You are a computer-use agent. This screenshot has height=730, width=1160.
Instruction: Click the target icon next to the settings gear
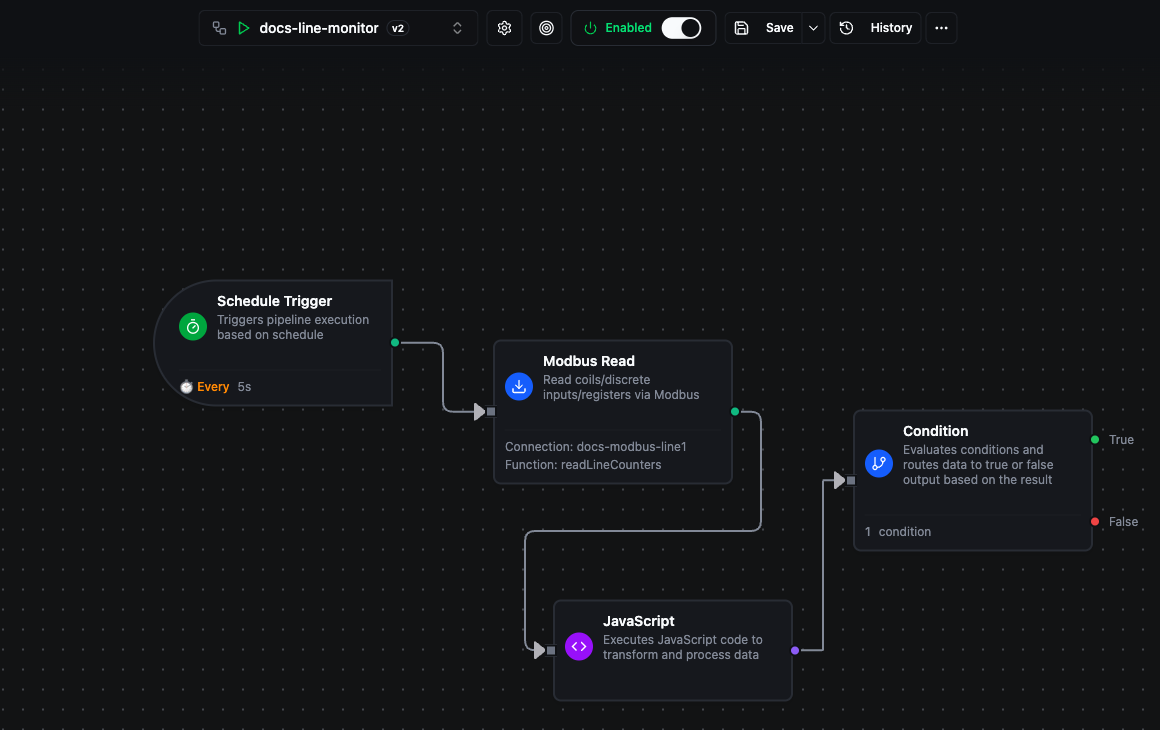[x=546, y=28]
